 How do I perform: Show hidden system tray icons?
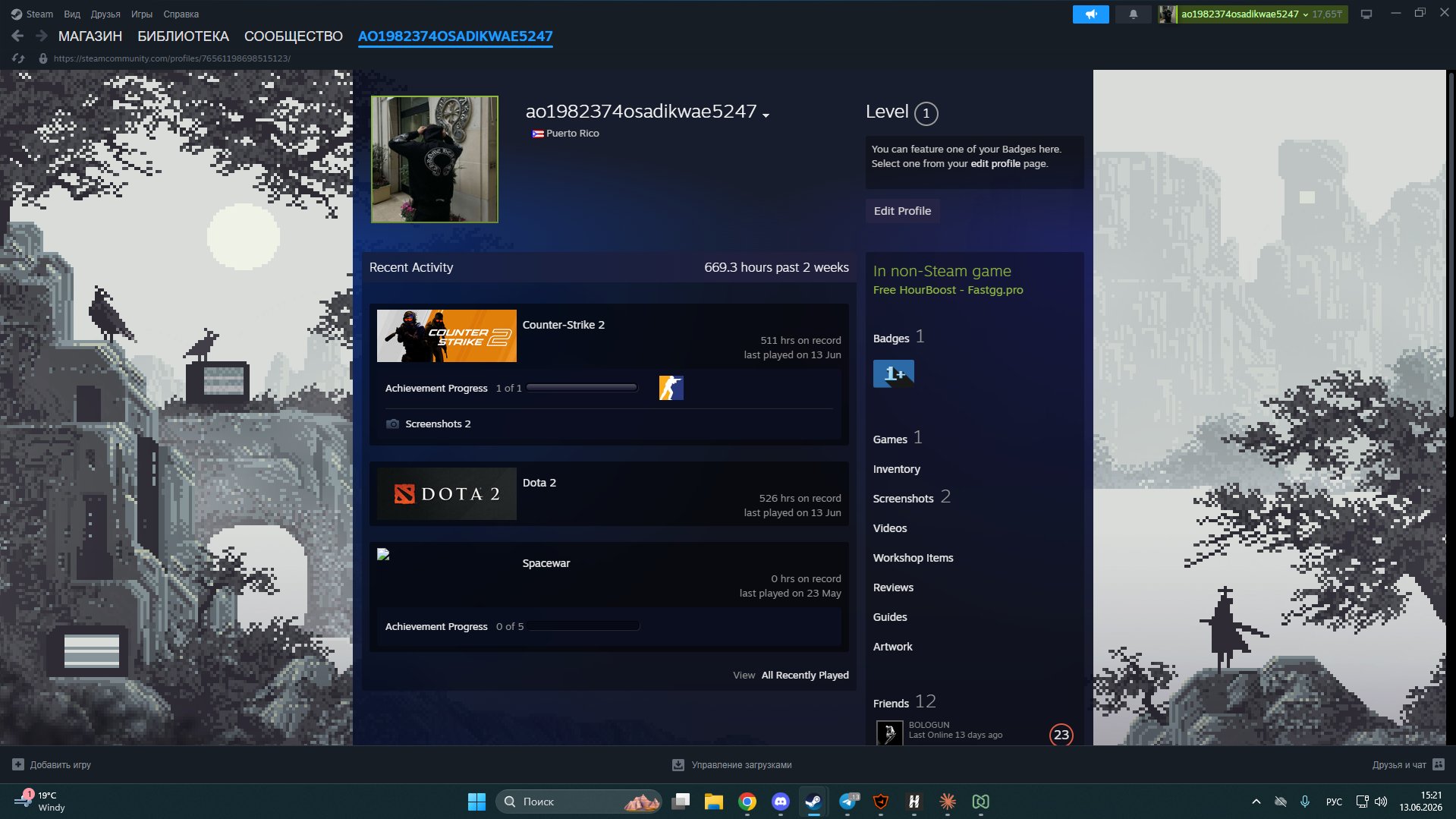coord(1256,802)
